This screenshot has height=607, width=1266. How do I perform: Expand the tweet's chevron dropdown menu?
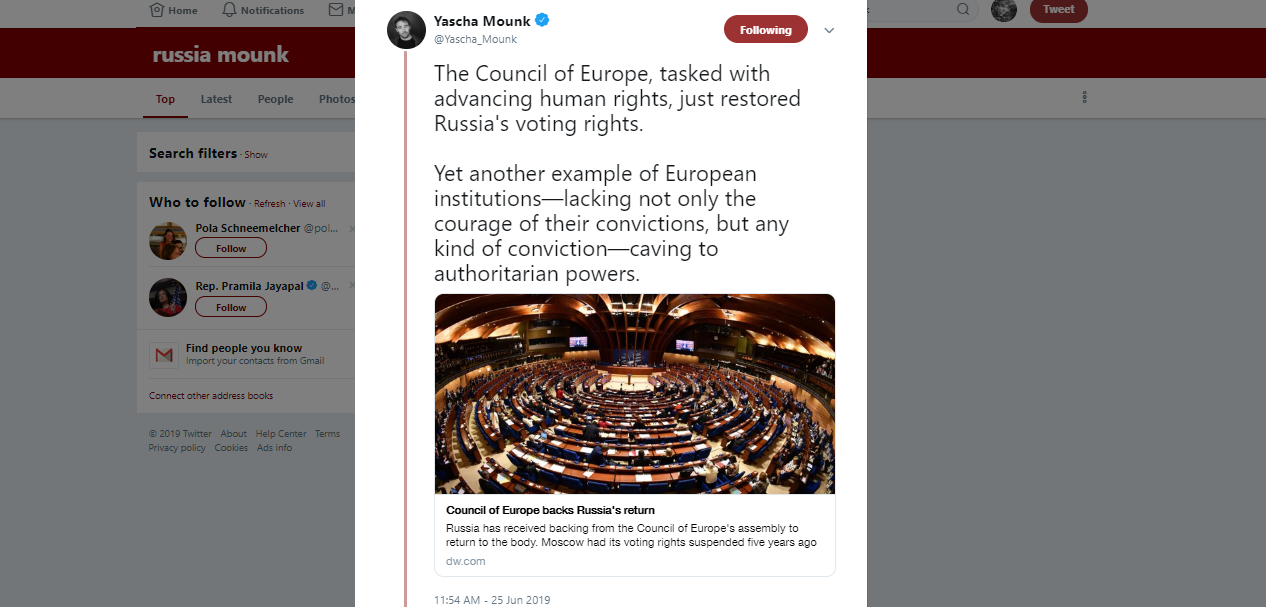pyautogui.click(x=829, y=30)
